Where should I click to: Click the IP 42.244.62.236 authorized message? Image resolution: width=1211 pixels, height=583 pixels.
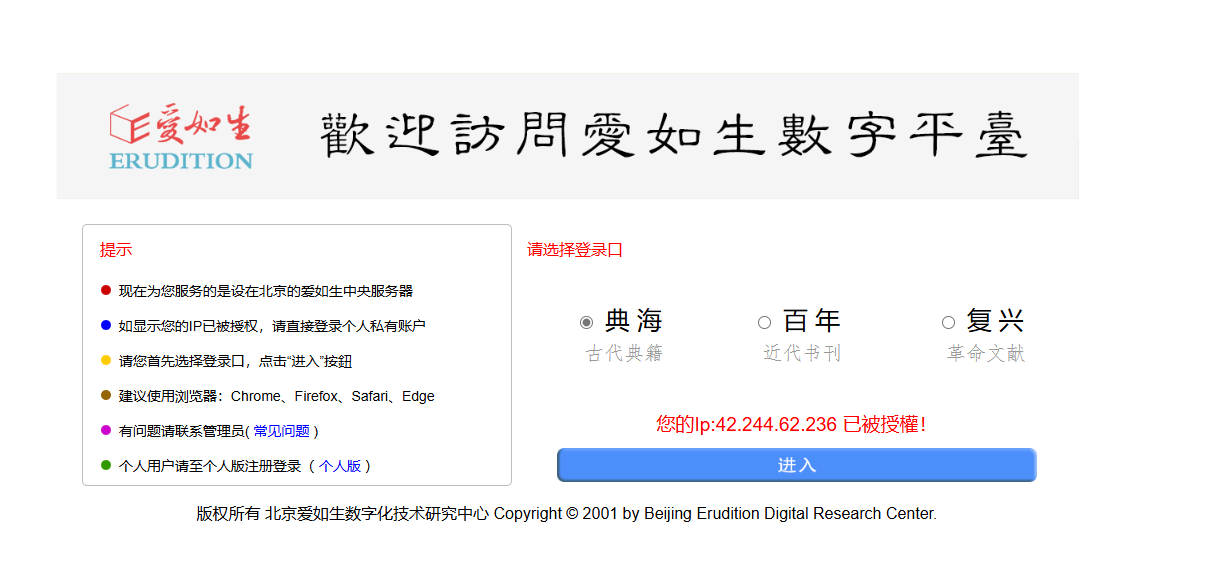tap(791, 424)
